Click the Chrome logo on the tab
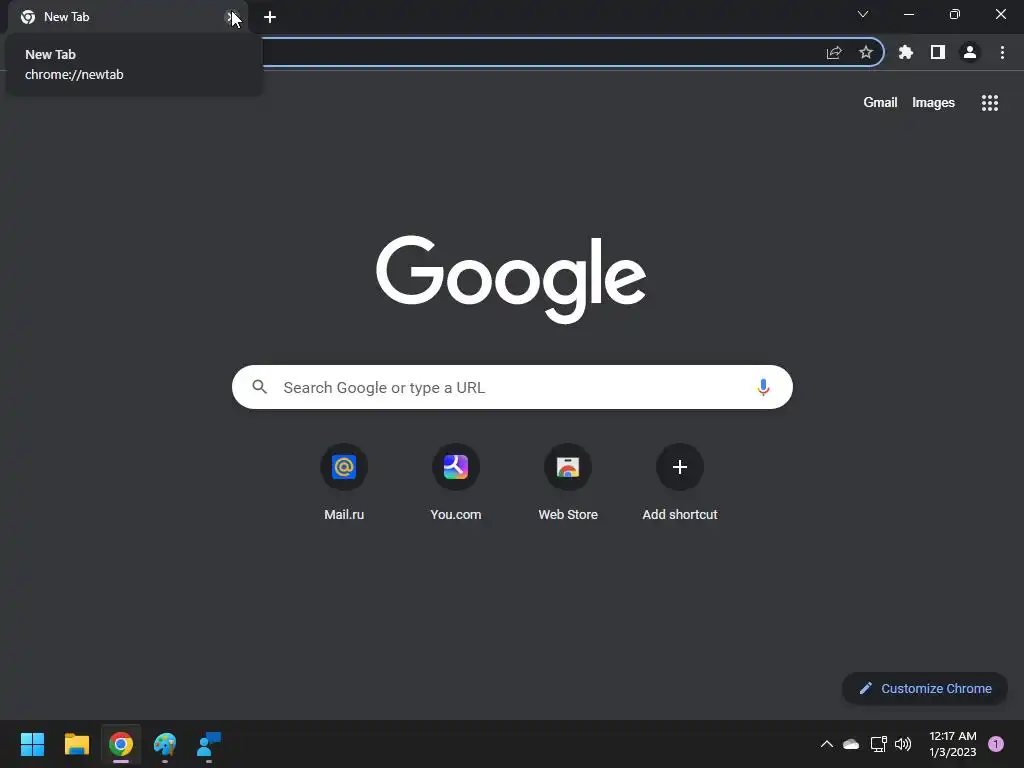The height and width of the screenshot is (768, 1024). click(28, 17)
